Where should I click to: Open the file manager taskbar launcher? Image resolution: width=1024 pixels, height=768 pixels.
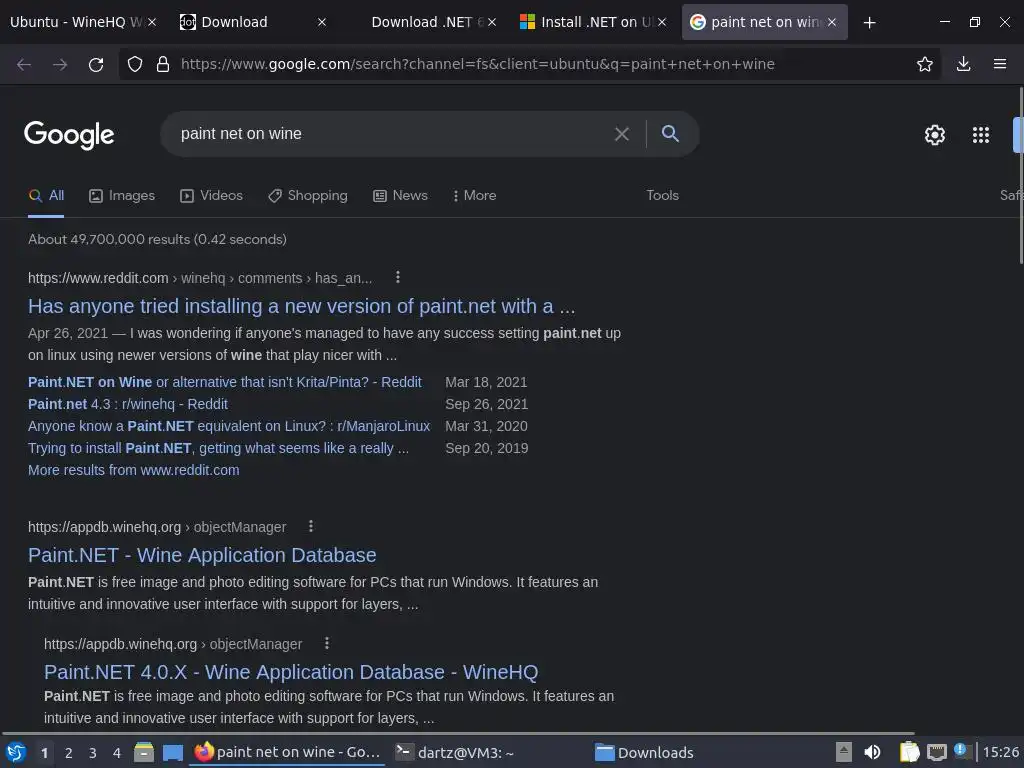point(144,752)
